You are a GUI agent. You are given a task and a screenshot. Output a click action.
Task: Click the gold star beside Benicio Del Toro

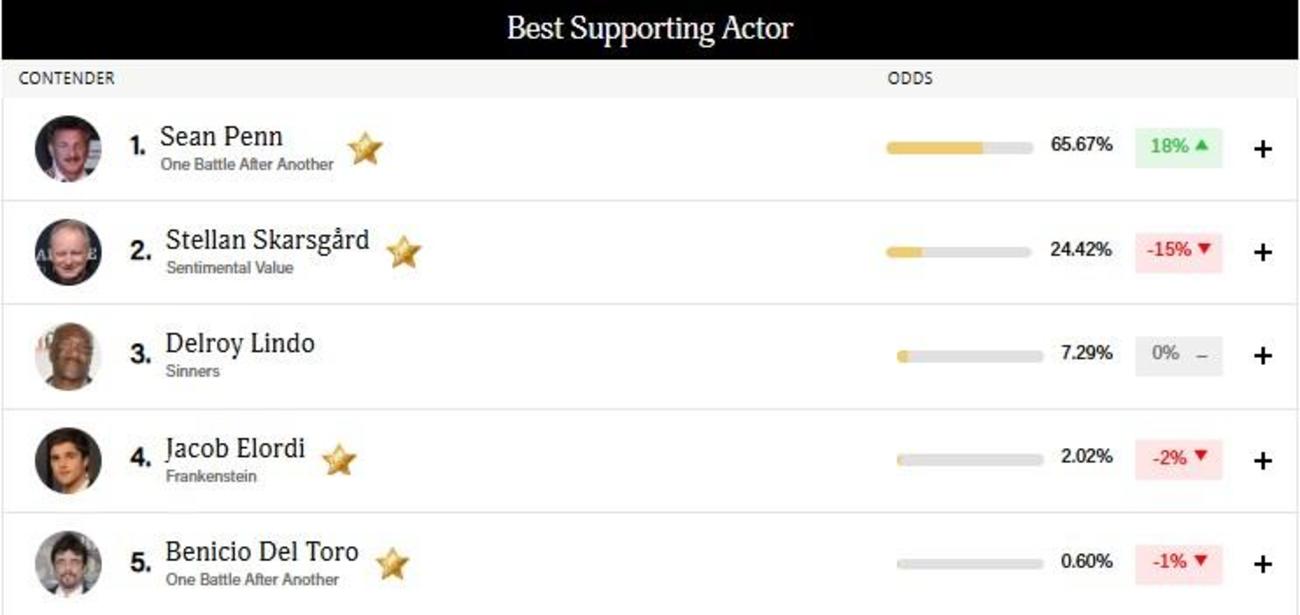pyautogui.click(x=392, y=564)
